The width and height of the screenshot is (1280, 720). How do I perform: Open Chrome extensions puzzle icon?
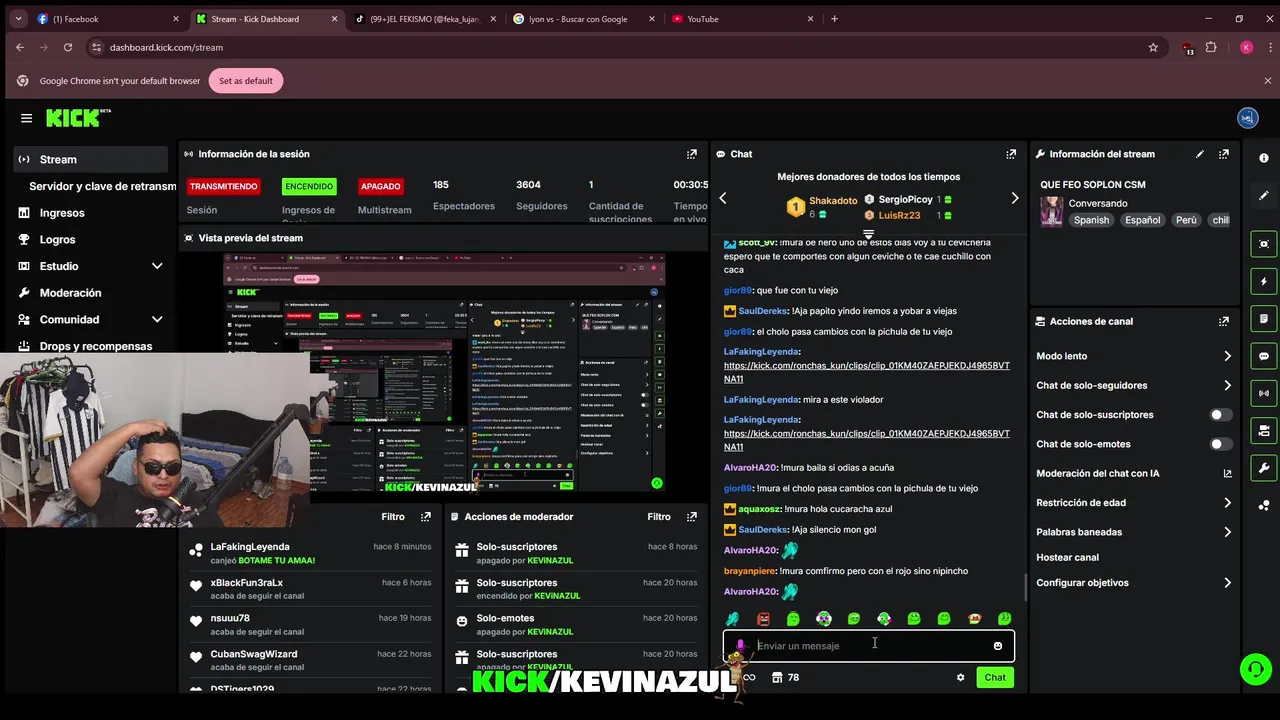pyautogui.click(x=1211, y=47)
